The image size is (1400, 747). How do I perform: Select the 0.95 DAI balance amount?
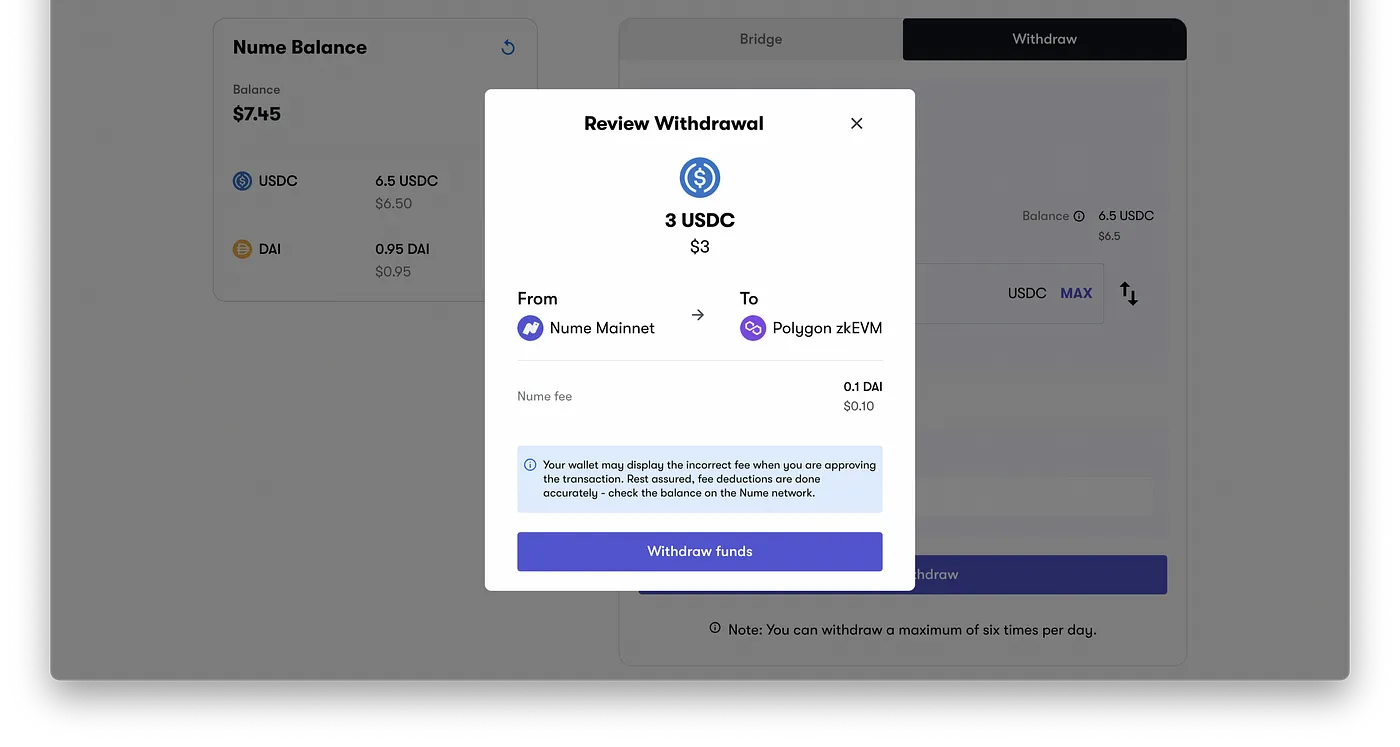(x=402, y=249)
